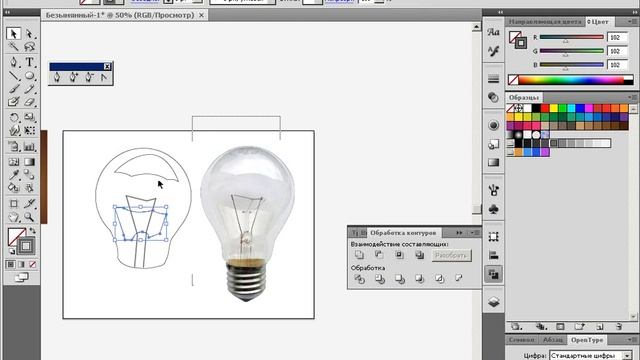This screenshot has width=640, height=360.
Task: Apply Exclude shape mode in Pathfinder panel
Action: click(x=419, y=255)
